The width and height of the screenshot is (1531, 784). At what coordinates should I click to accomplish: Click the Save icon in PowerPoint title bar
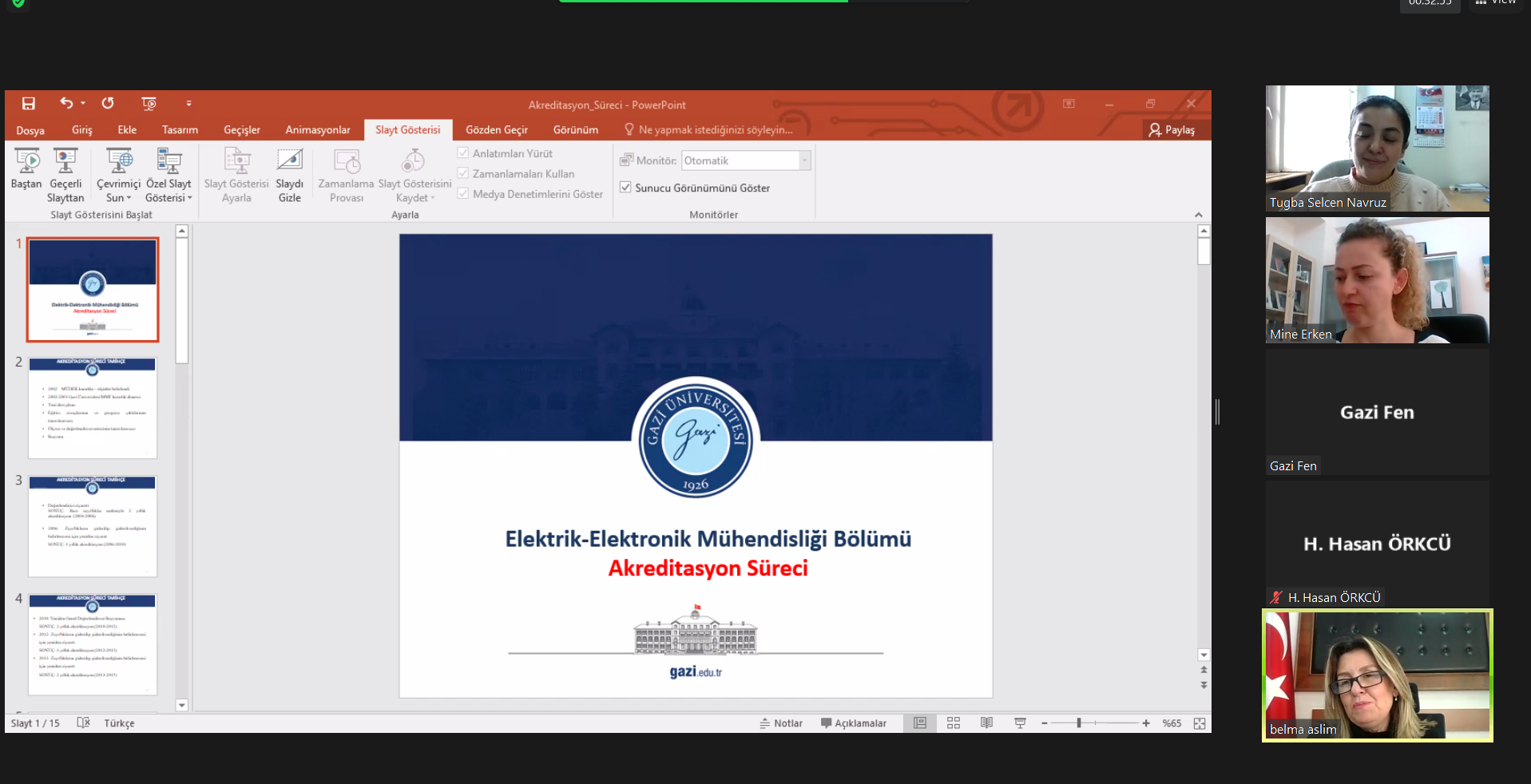[x=29, y=103]
